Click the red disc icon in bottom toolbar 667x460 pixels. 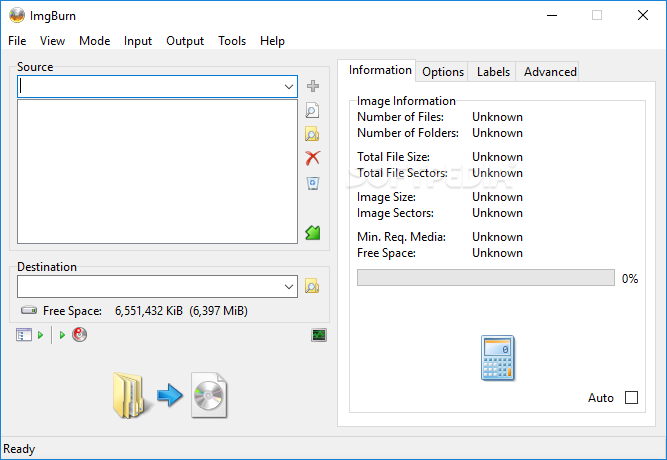click(80, 334)
